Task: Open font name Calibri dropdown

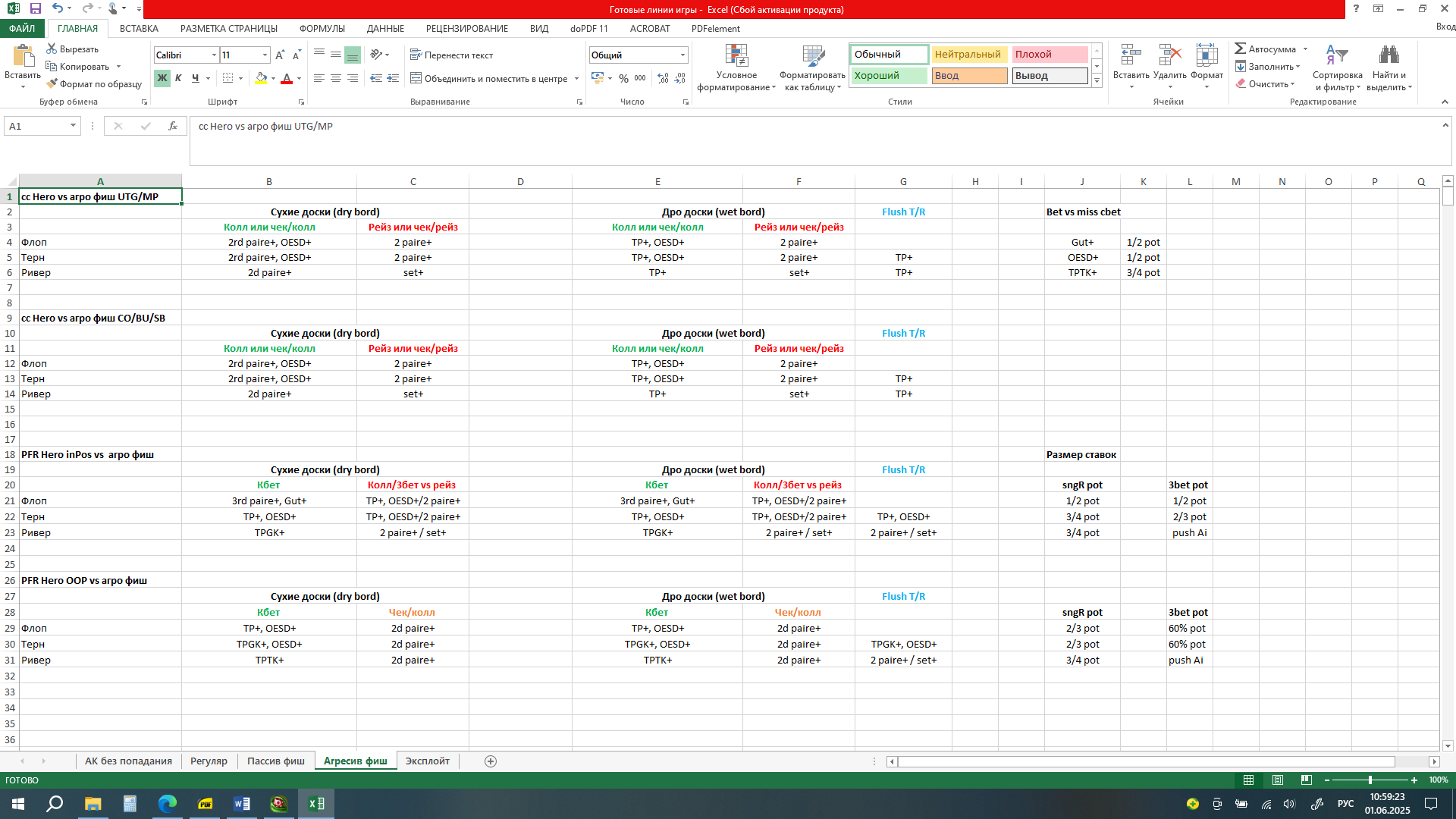Action: coord(214,55)
